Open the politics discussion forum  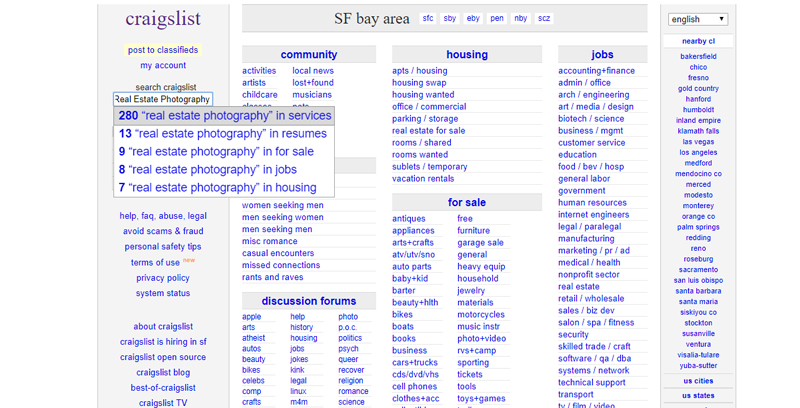coord(350,338)
